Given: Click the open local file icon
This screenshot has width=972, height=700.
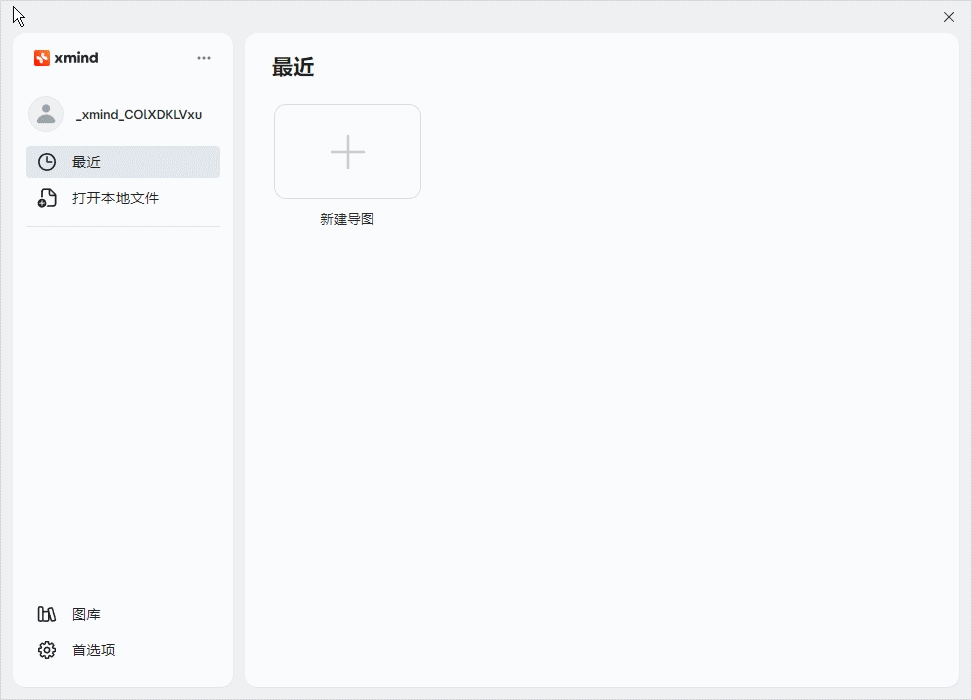Looking at the screenshot, I should coord(47,198).
